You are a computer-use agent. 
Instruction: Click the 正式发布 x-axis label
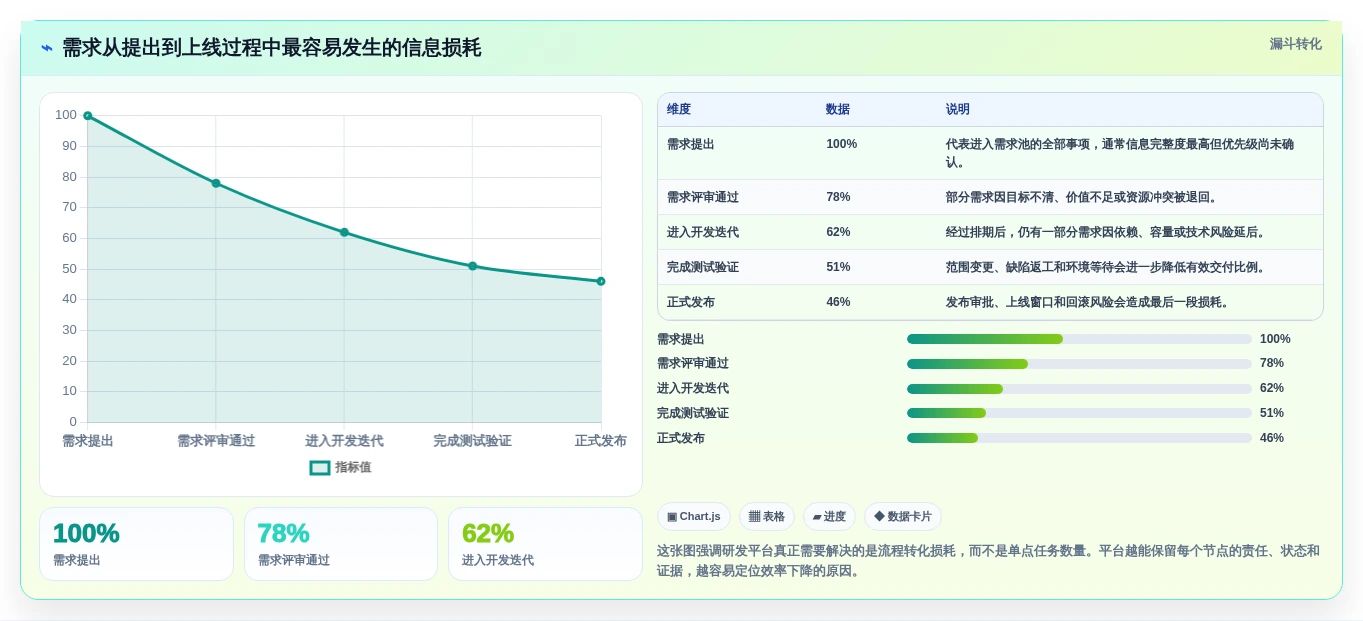pos(601,441)
